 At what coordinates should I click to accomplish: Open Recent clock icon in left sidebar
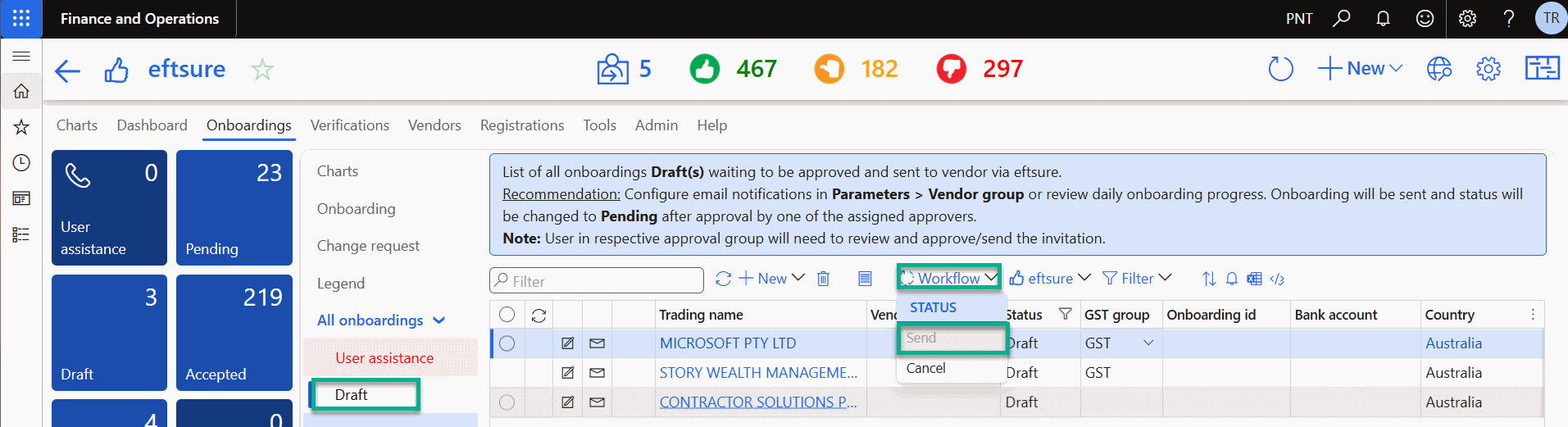(x=21, y=162)
